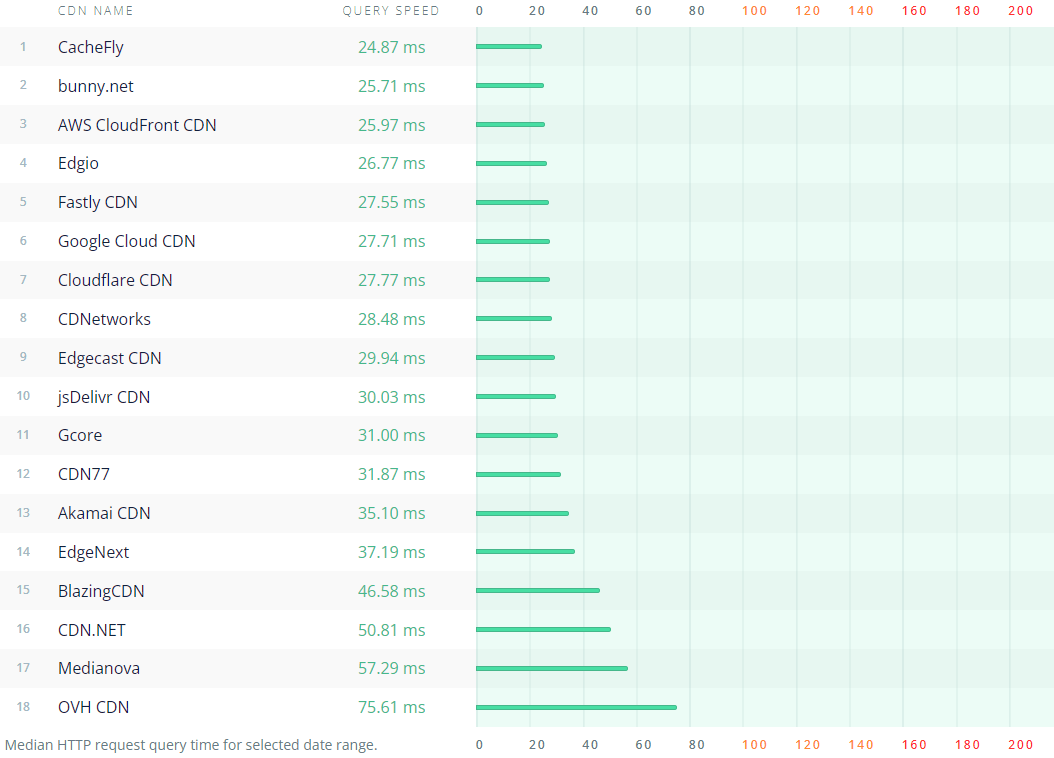The width and height of the screenshot is (1054, 758).
Task: Click the 26.77 ms value
Action: pos(392,163)
